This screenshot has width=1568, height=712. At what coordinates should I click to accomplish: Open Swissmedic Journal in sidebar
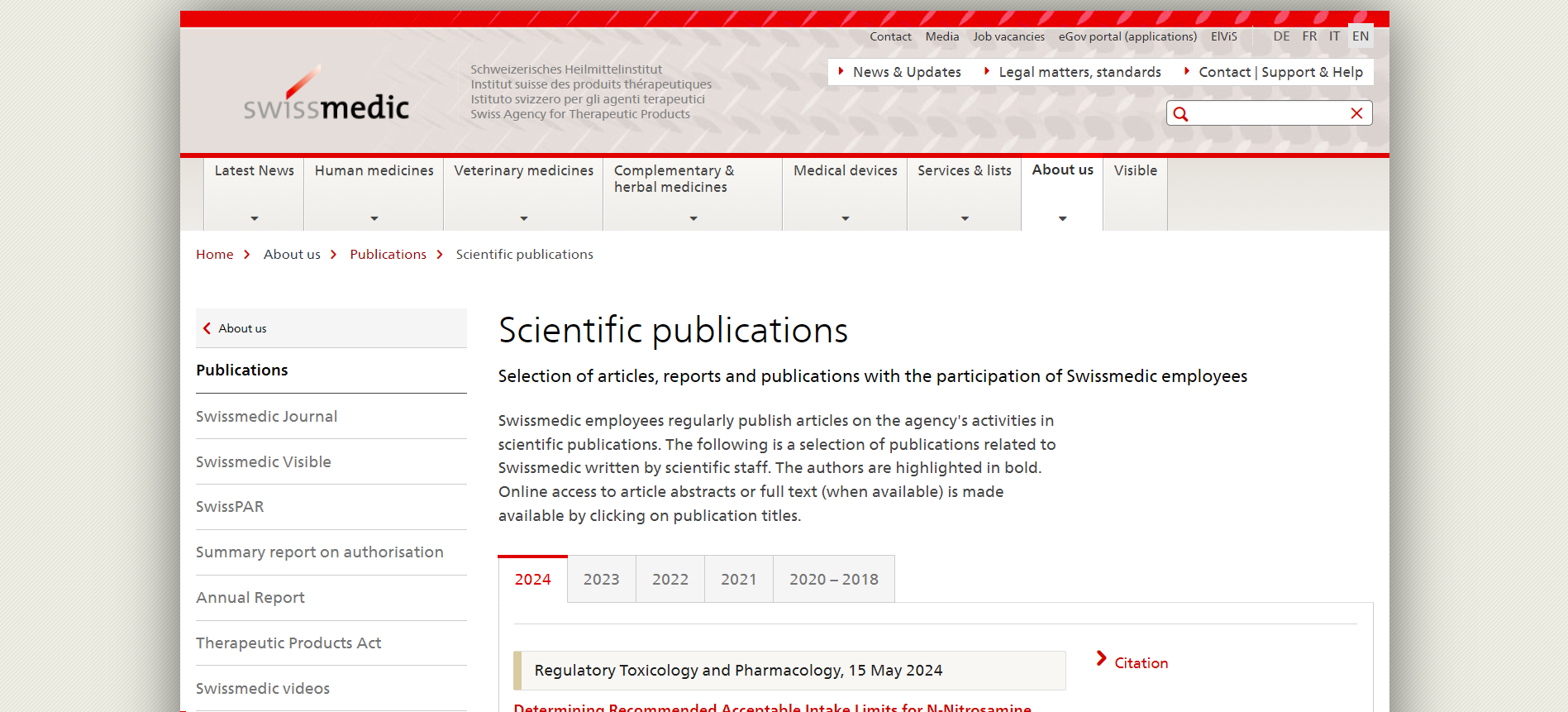click(x=266, y=417)
